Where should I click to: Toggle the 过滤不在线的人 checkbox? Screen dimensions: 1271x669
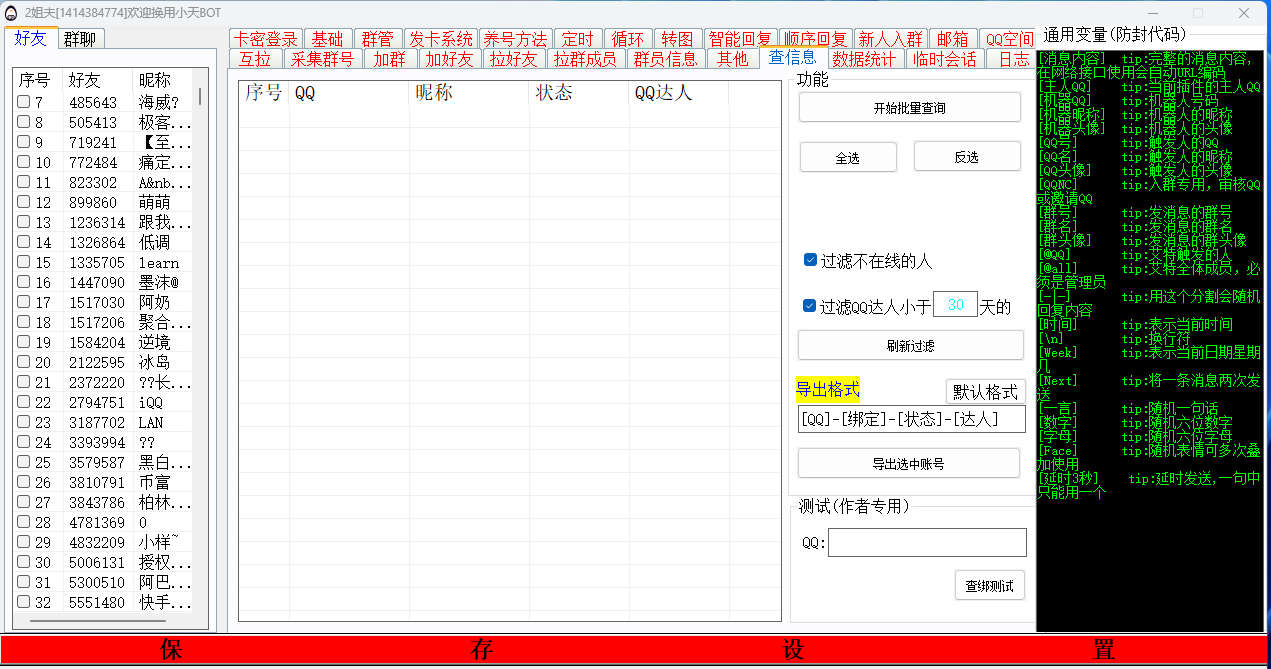click(811, 260)
